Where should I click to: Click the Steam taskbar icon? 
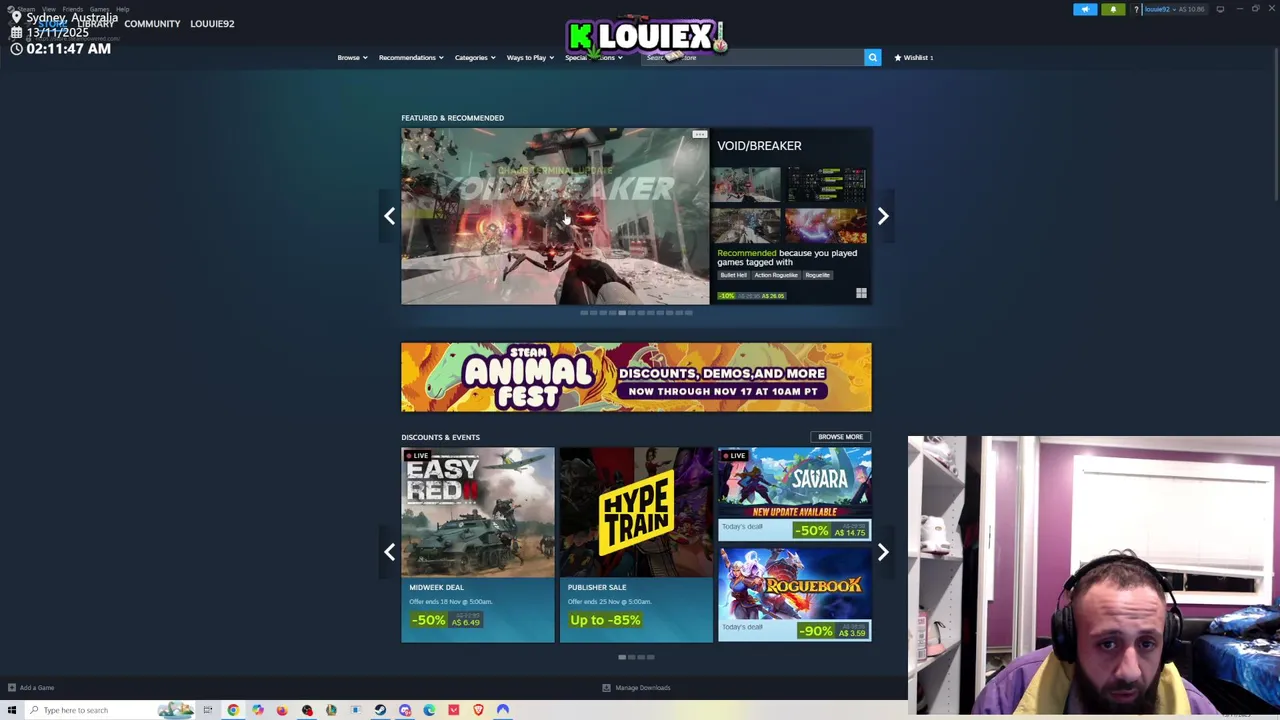[380, 710]
